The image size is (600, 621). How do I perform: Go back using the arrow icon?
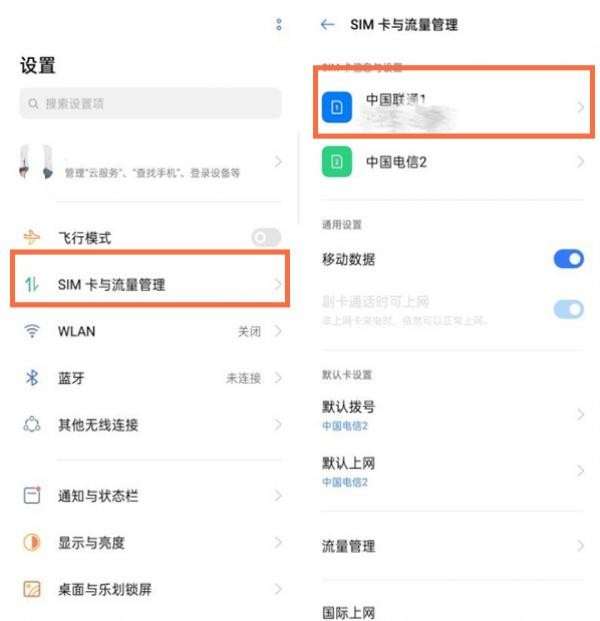[328, 25]
